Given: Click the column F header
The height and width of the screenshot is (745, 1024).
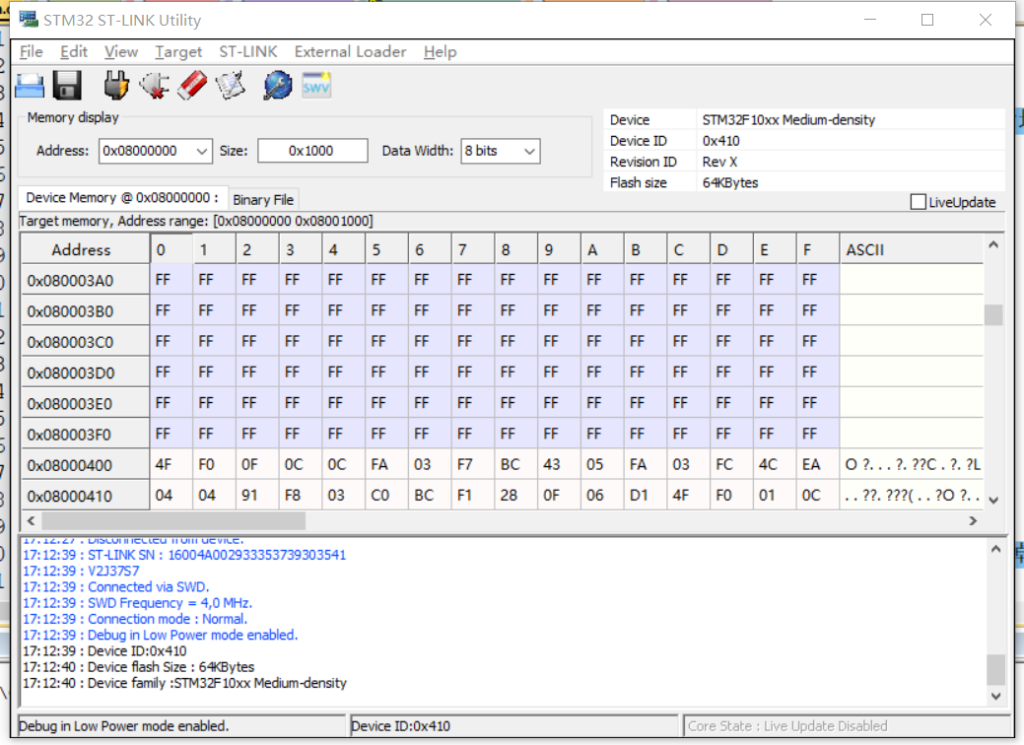Looking at the screenshot, I should click(818, 249).
